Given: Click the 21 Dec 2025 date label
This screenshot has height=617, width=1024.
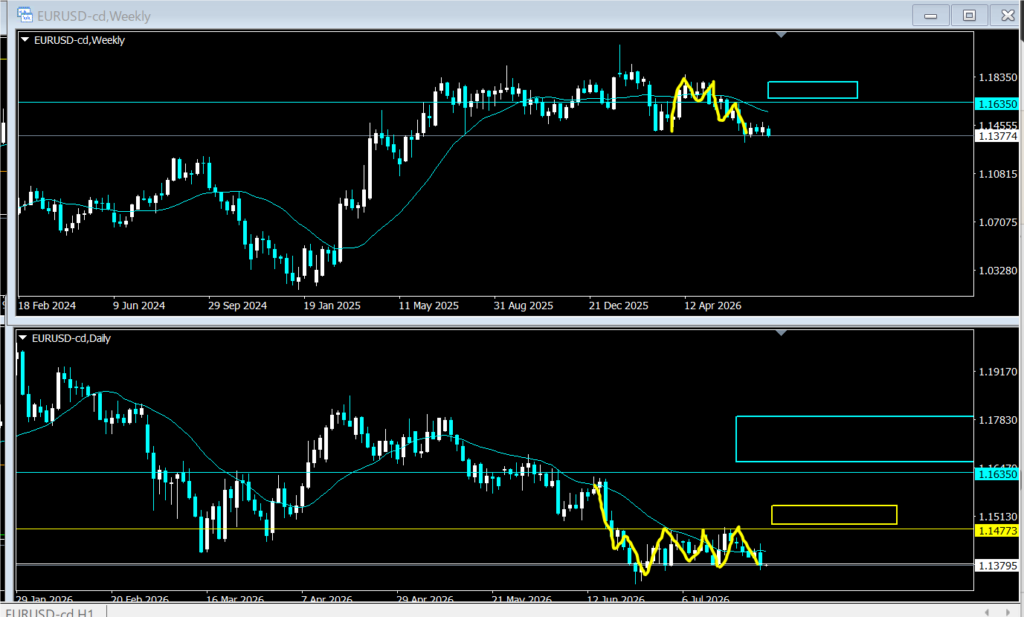Looking at the screenshot, I should coord(618,306).
